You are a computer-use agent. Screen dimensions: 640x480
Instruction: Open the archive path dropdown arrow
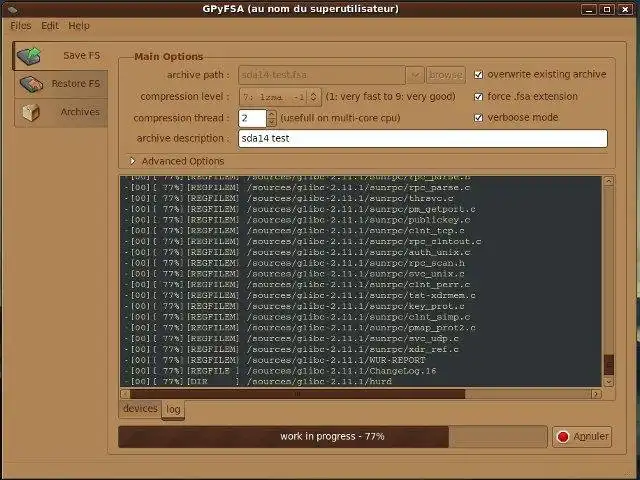(x=415, y=75)
